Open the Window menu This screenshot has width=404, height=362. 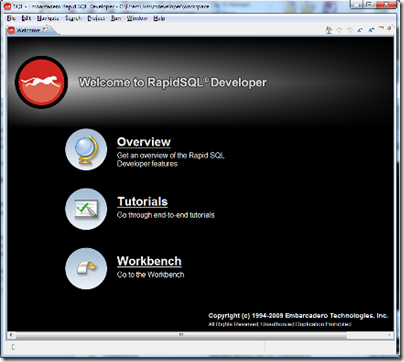click(x=137, y=18)
